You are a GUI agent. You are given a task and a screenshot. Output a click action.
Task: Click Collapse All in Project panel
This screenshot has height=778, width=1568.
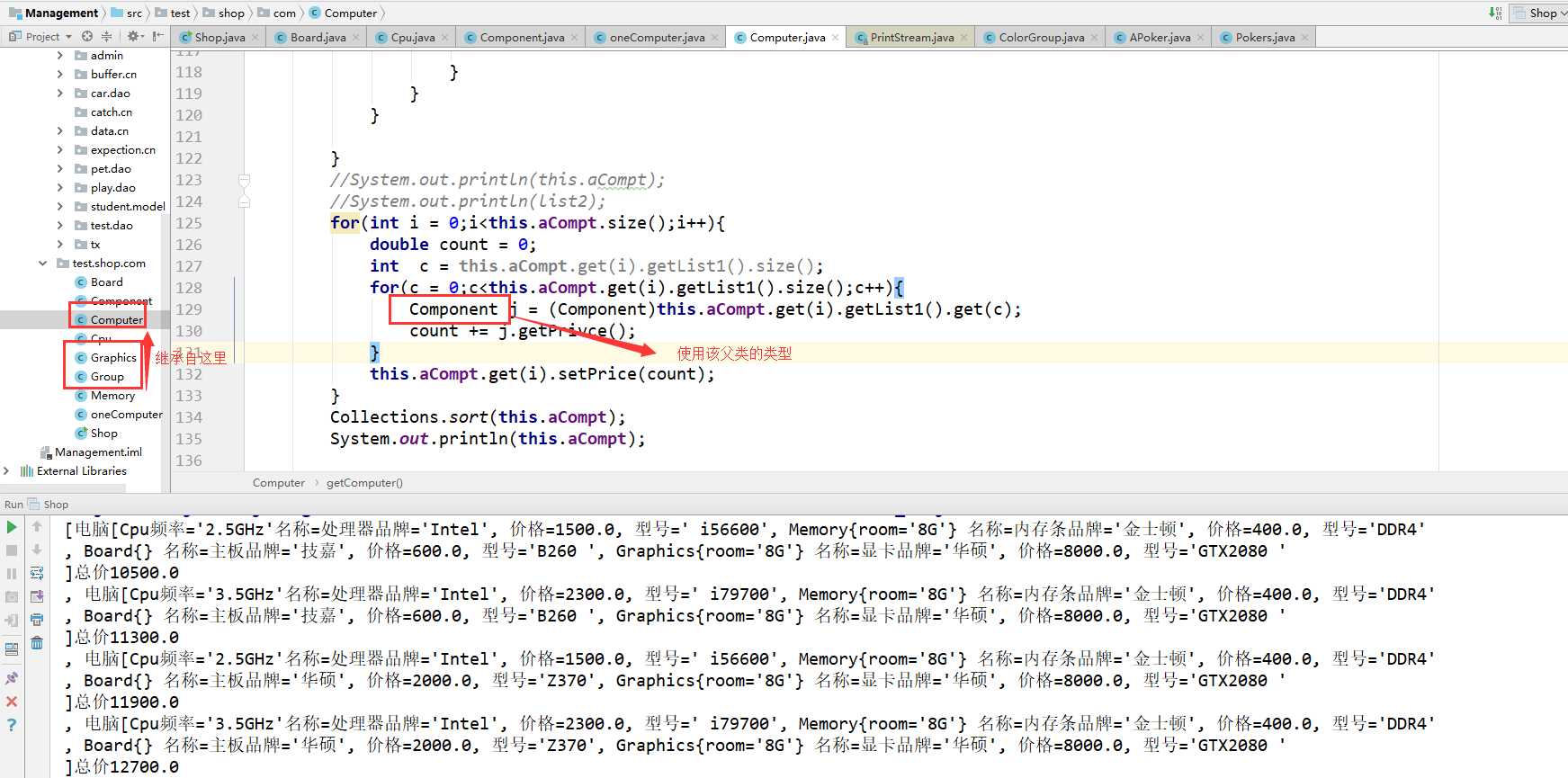(106, 36)
